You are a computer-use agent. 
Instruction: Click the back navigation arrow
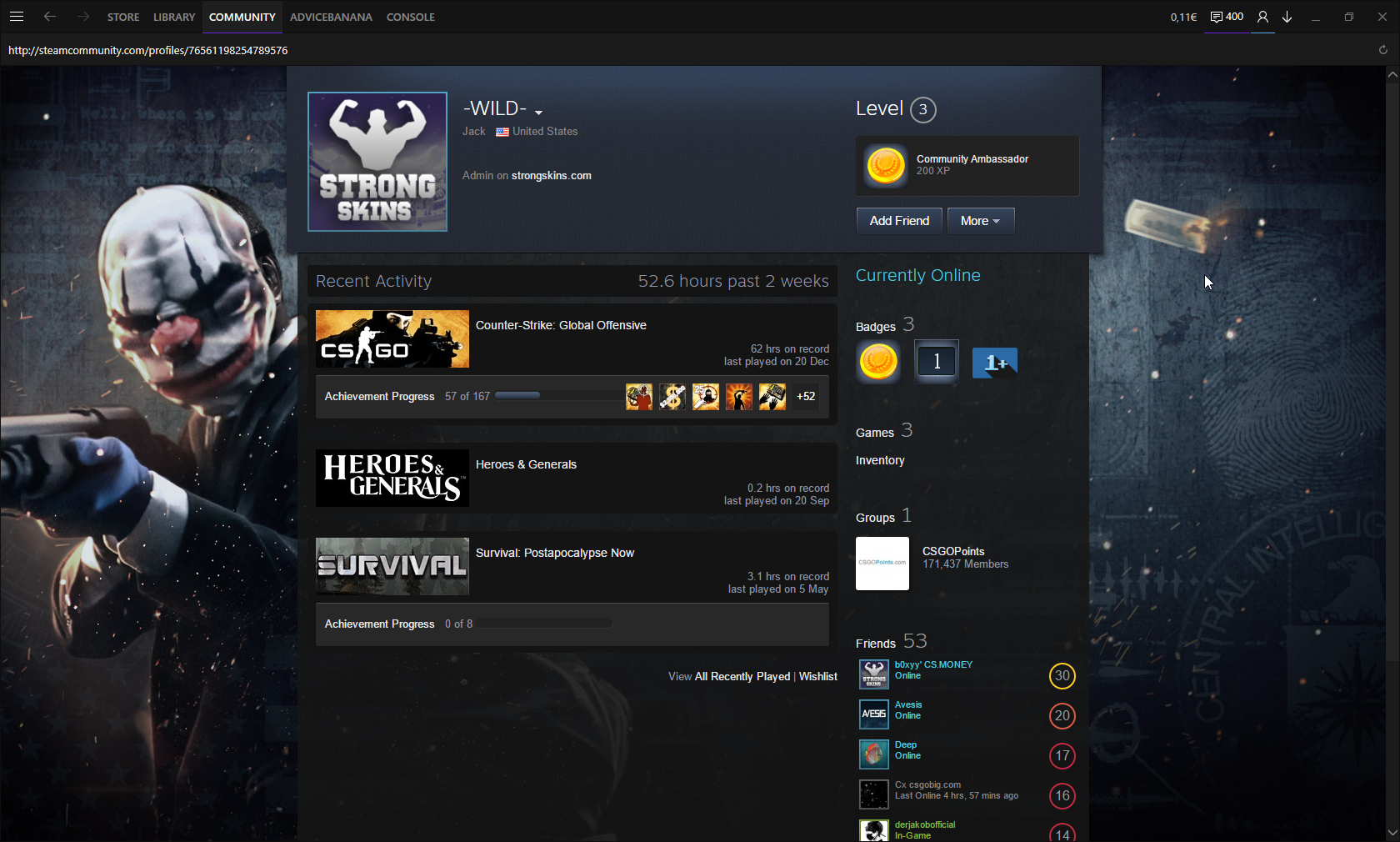(50, 17)
